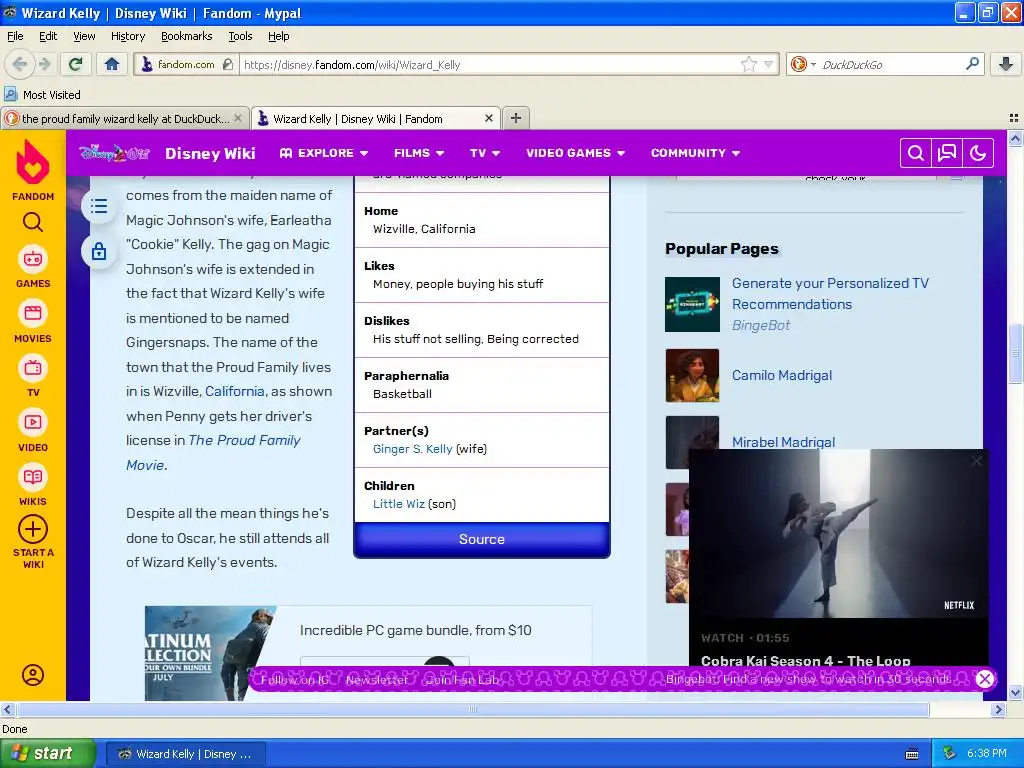Expand the TV dropdown in wiki header

(485, 153)
